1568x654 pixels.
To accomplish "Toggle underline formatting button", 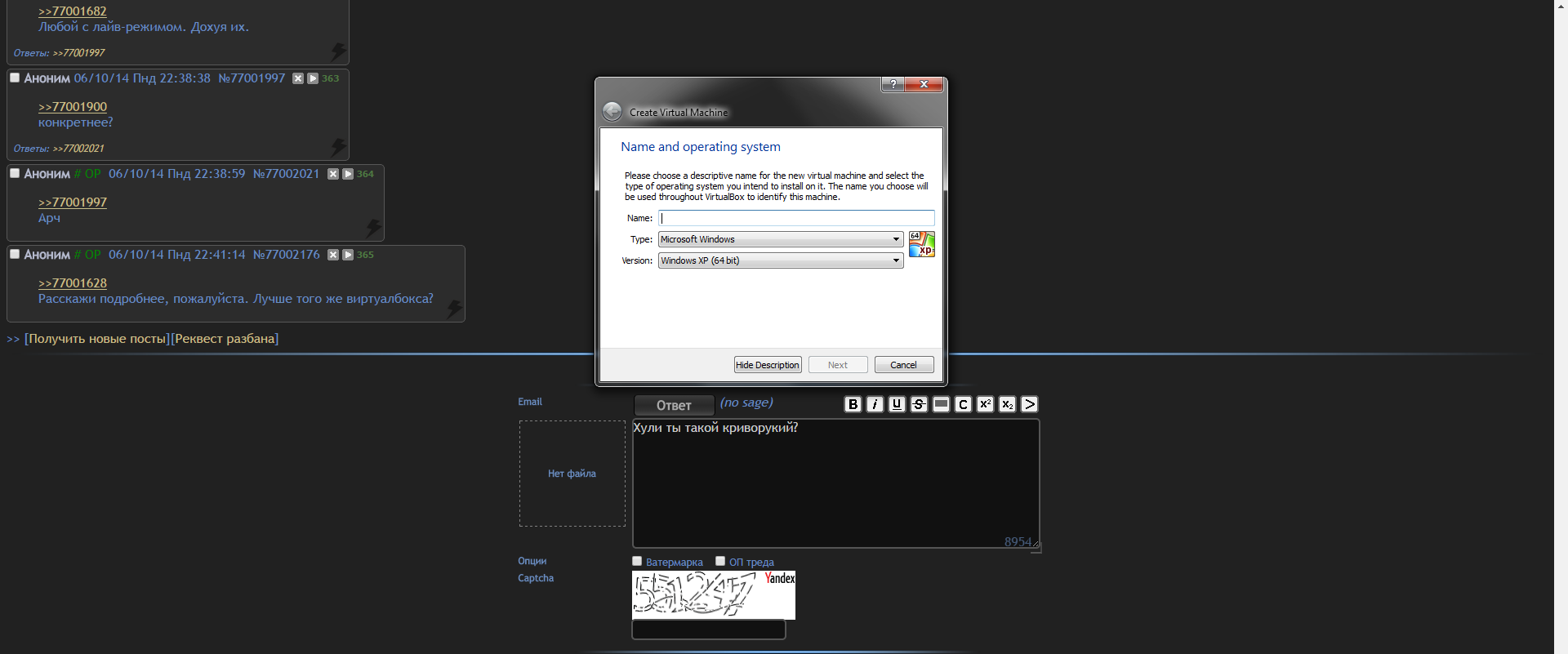I will [x=897, y=404].
